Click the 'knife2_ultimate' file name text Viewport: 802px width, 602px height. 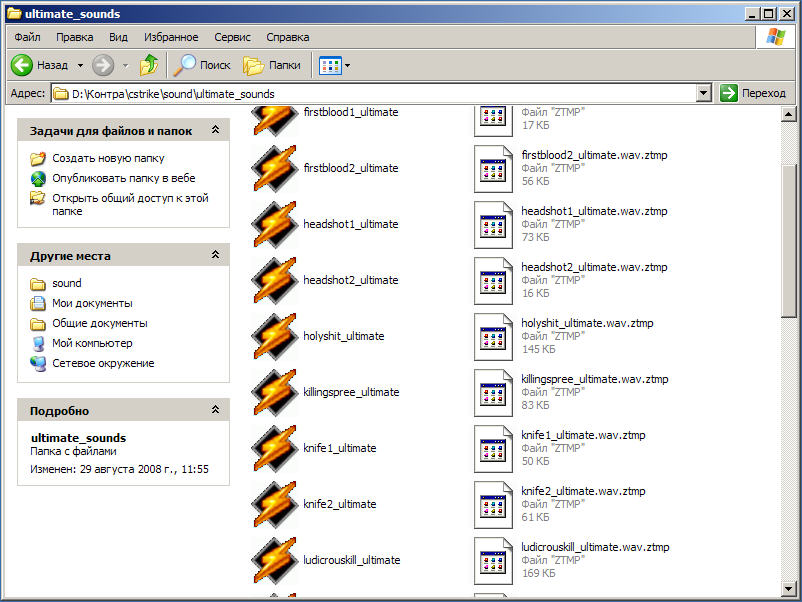pyautogui.click(x=340, y=504)
